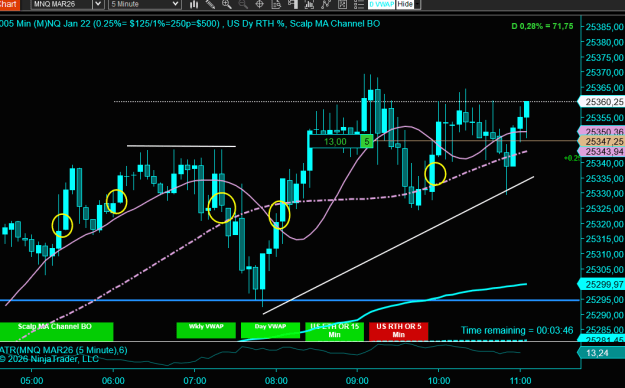625x388 pixels.
Task: Open the bar type icon in toolbar
Action: 194,4
